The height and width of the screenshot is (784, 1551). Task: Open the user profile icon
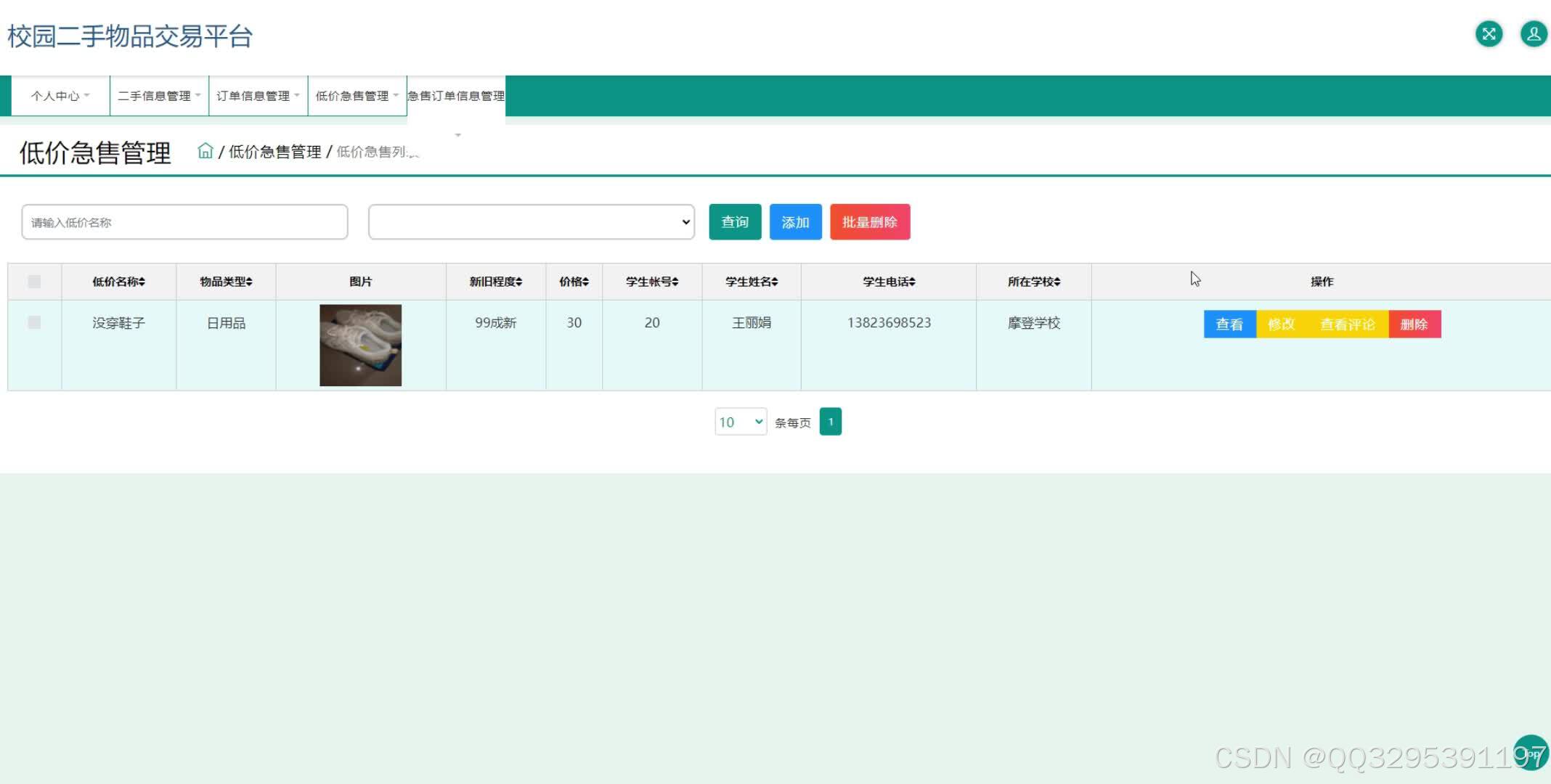(x=1534, y=34)
